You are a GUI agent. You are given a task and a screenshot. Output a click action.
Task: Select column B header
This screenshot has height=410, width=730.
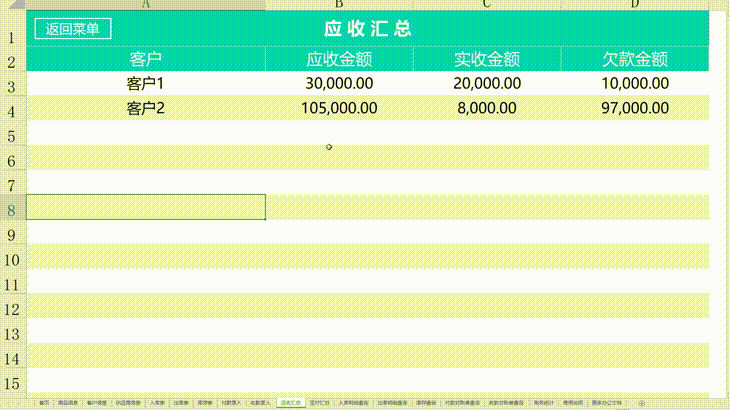pos(339,4)
